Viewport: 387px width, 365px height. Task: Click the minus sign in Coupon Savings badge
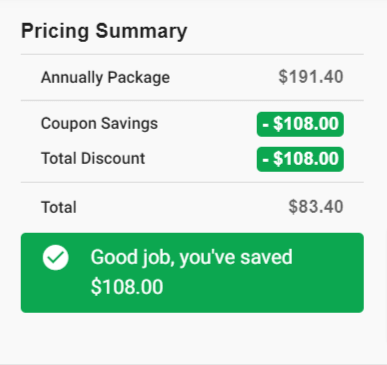coord(265,125)
